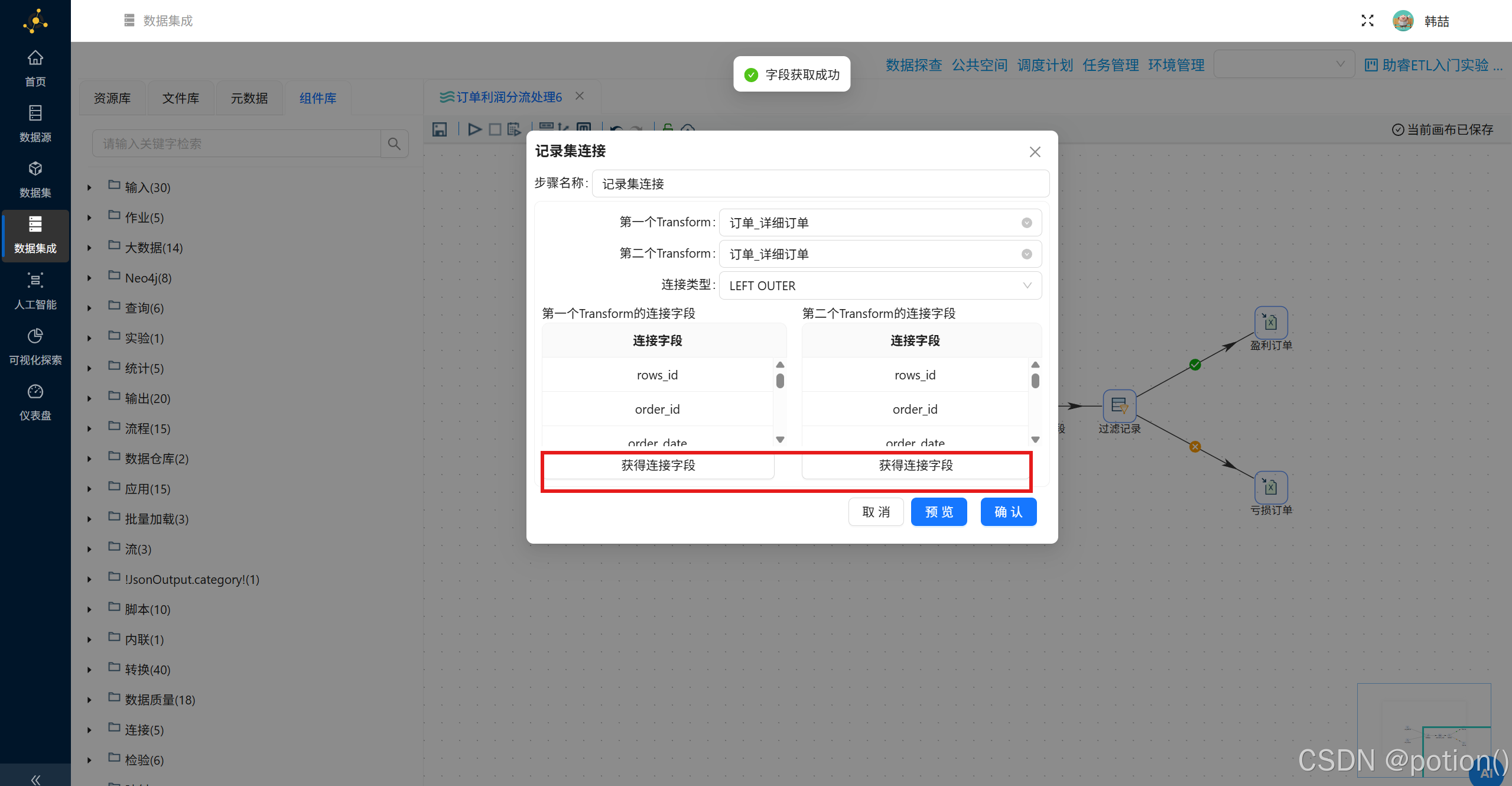Expand the Neo4j(8) folder
This screenshot has height=786, width=1512.
tap(89, 278)
